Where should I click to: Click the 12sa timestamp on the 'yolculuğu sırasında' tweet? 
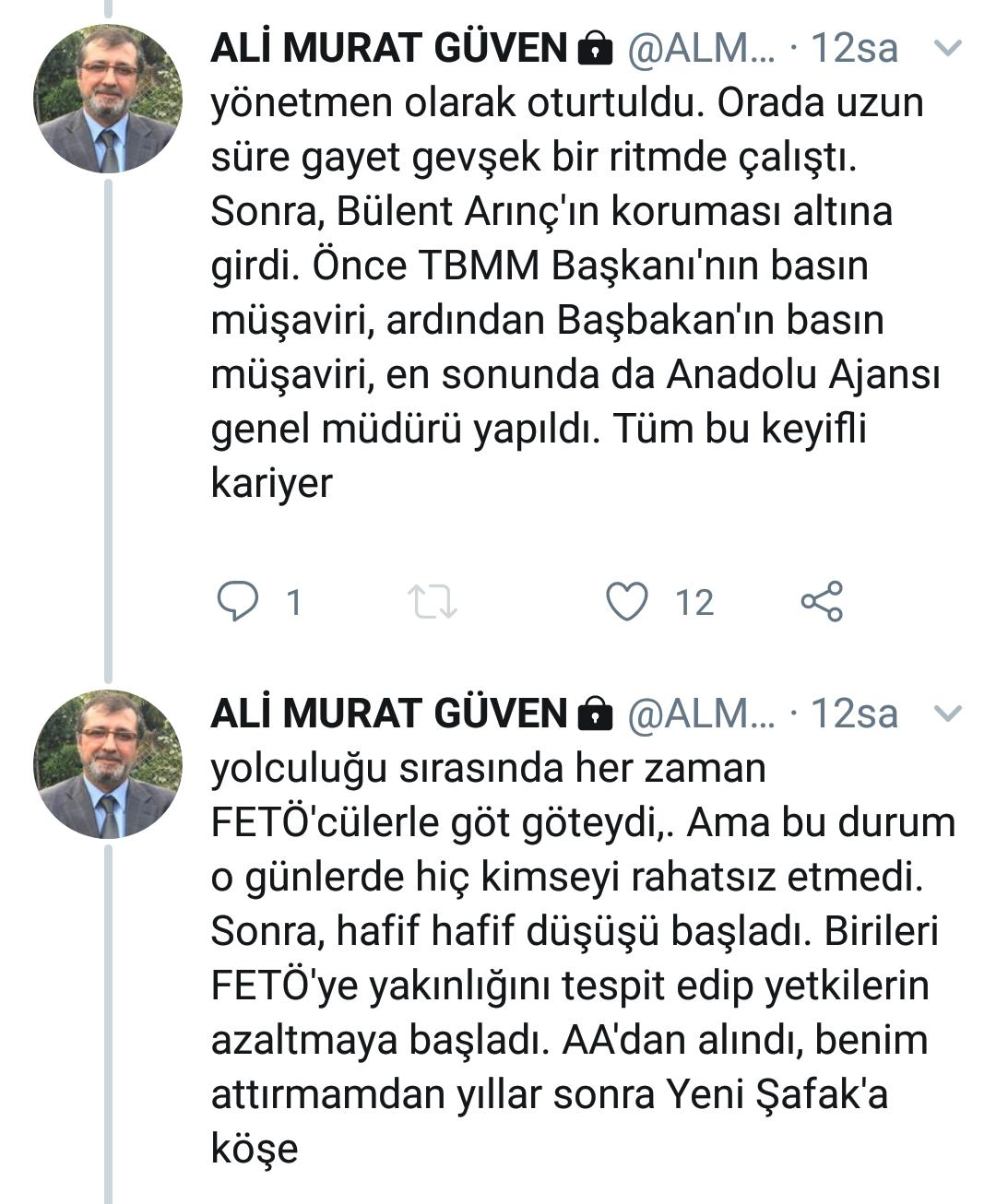[854, 713]
